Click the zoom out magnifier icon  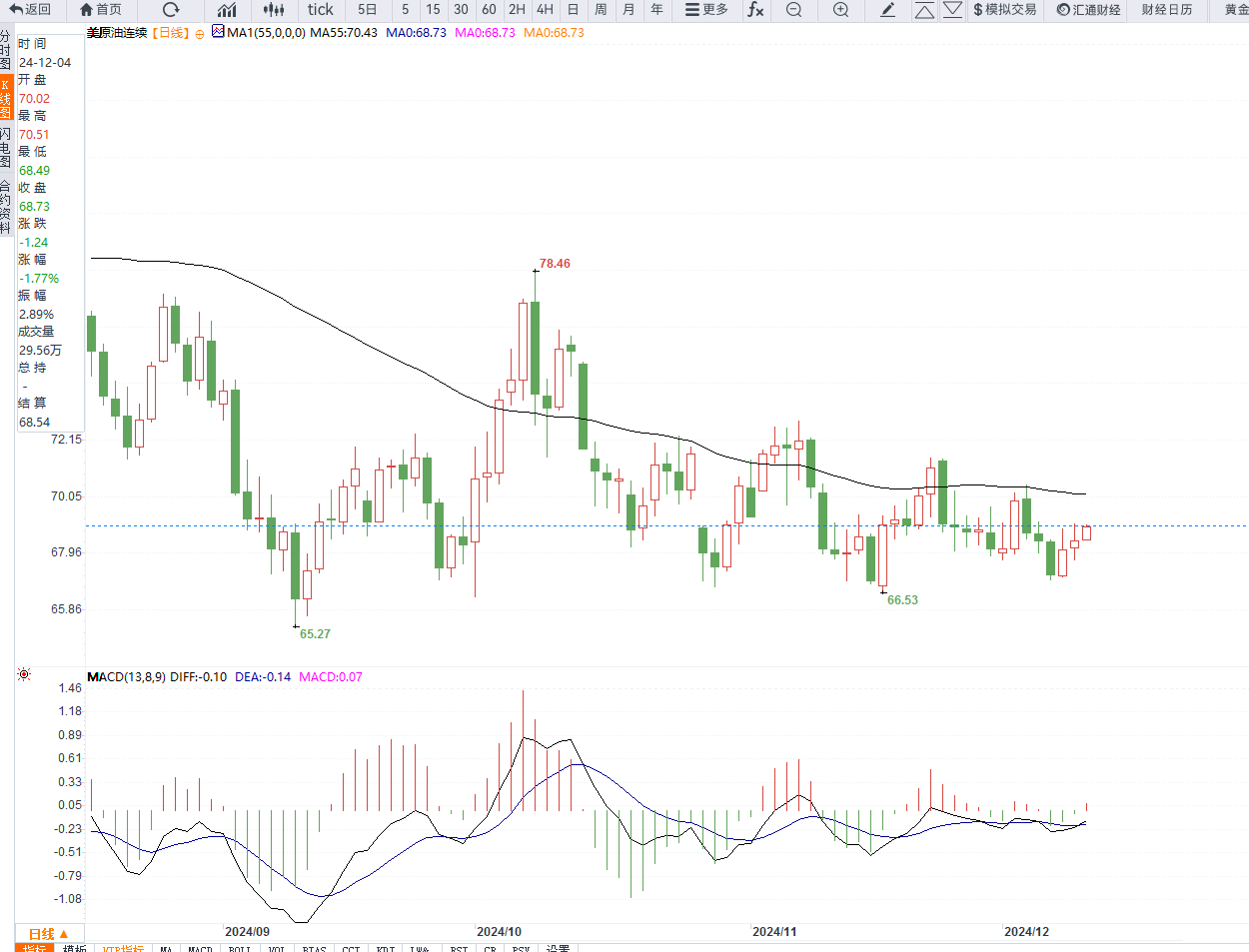pyautogui.click(x=793, y=10)
